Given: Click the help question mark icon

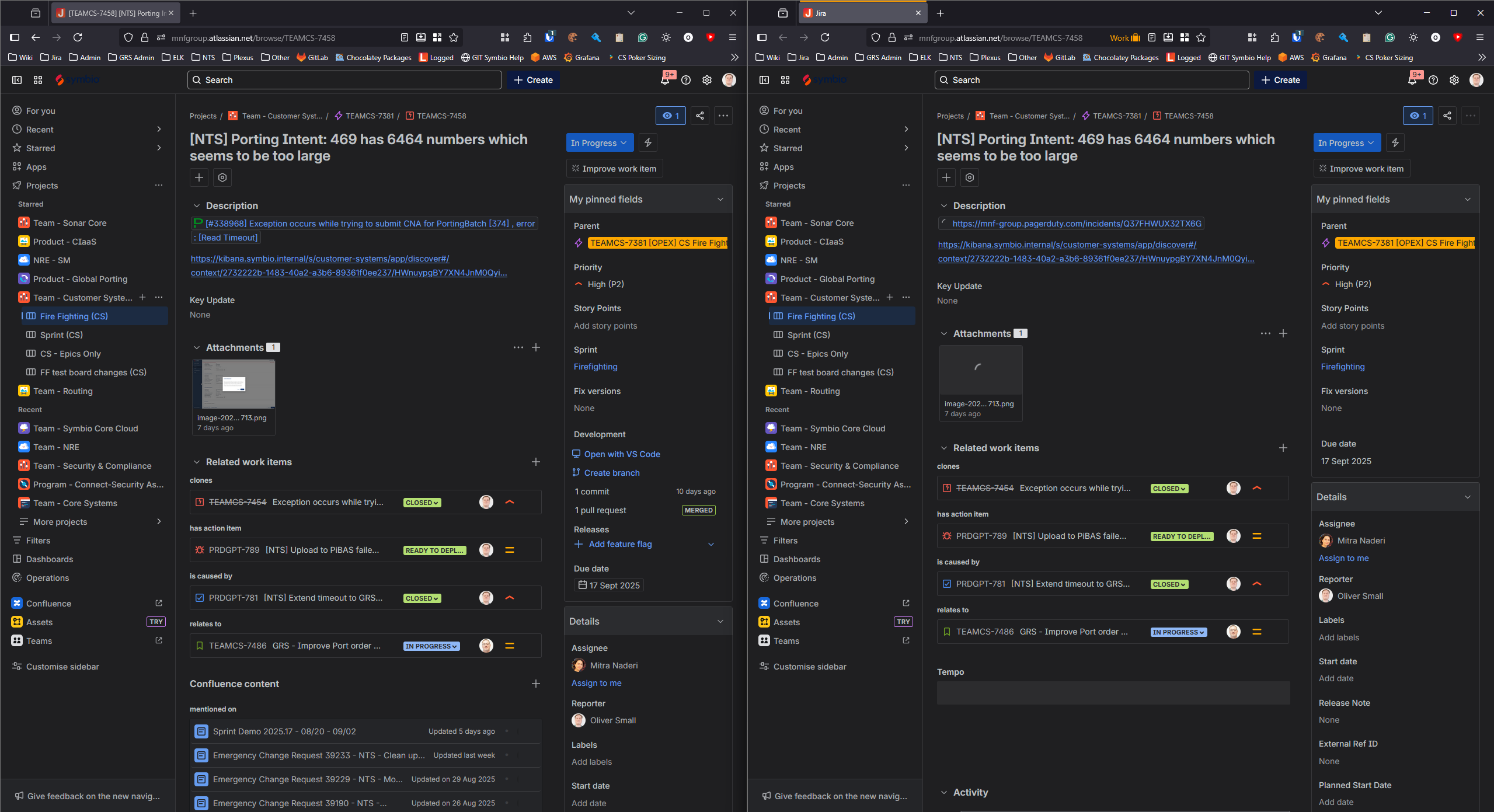Looking at the screenshot, I should coord(686,80).
